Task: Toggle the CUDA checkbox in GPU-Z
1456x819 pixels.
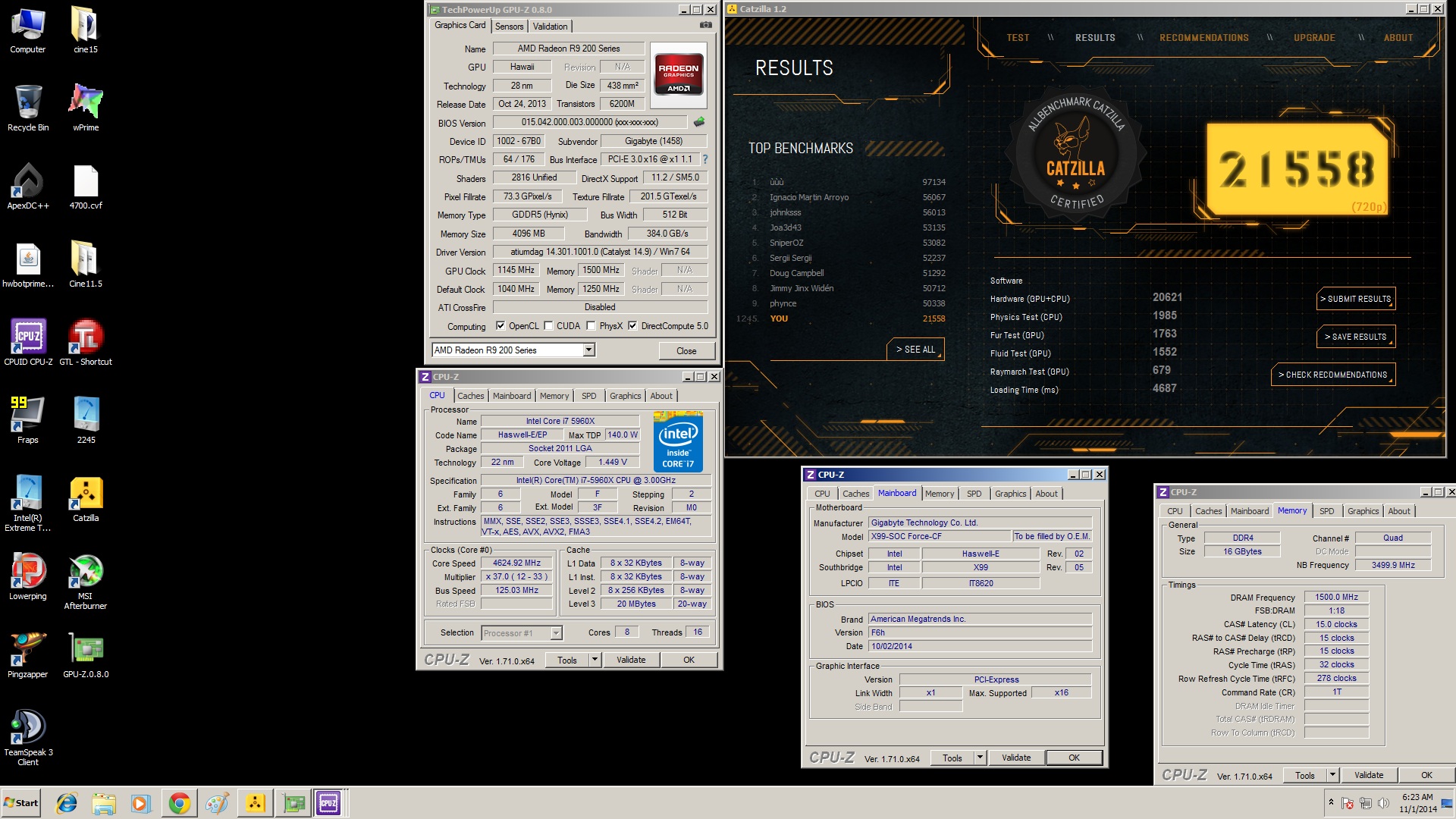Action: tap(548, 326)
